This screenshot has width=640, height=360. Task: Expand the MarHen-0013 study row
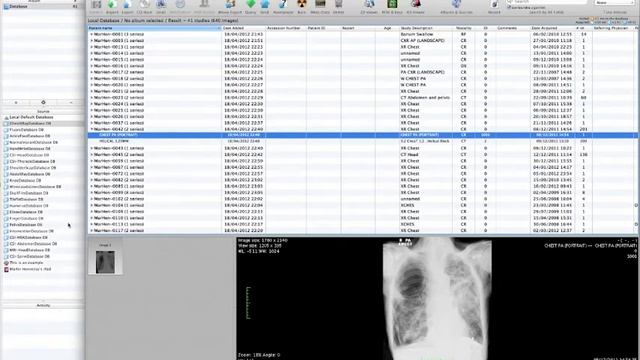pyautogui.click(x=91, y=47)
